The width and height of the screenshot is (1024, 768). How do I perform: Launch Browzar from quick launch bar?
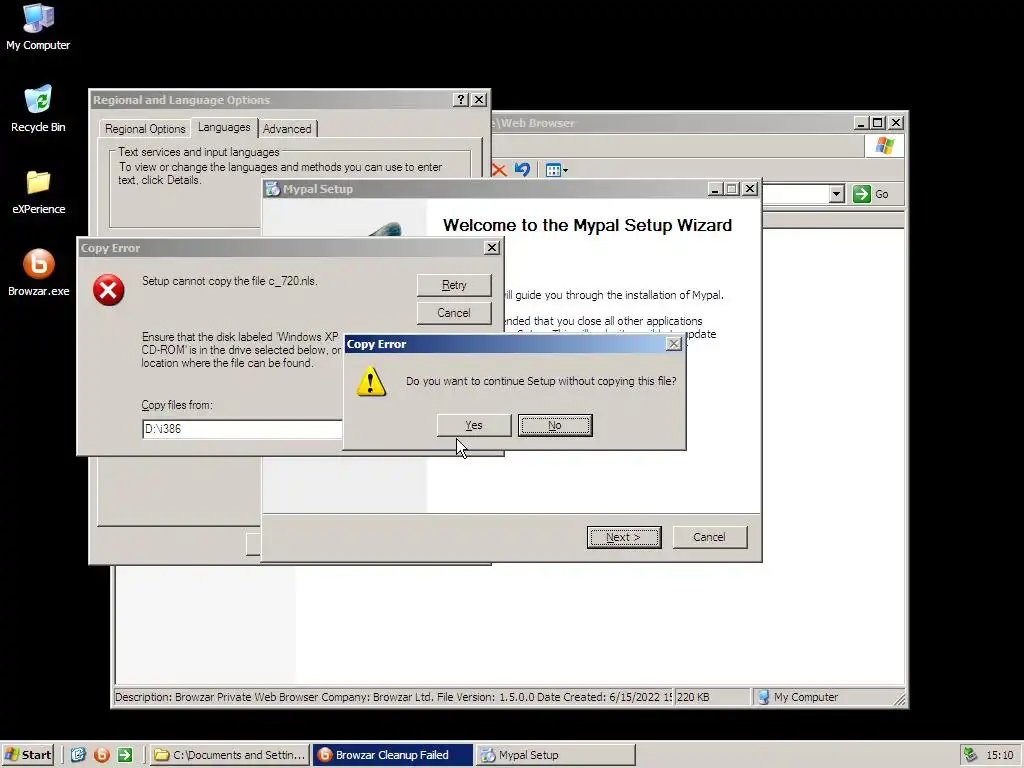click(x=102, y=755)
